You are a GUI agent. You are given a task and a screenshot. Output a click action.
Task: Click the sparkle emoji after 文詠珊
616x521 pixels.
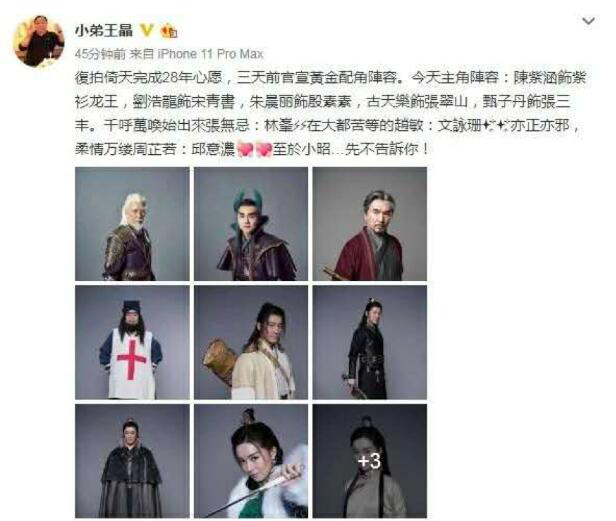(495, 126)
